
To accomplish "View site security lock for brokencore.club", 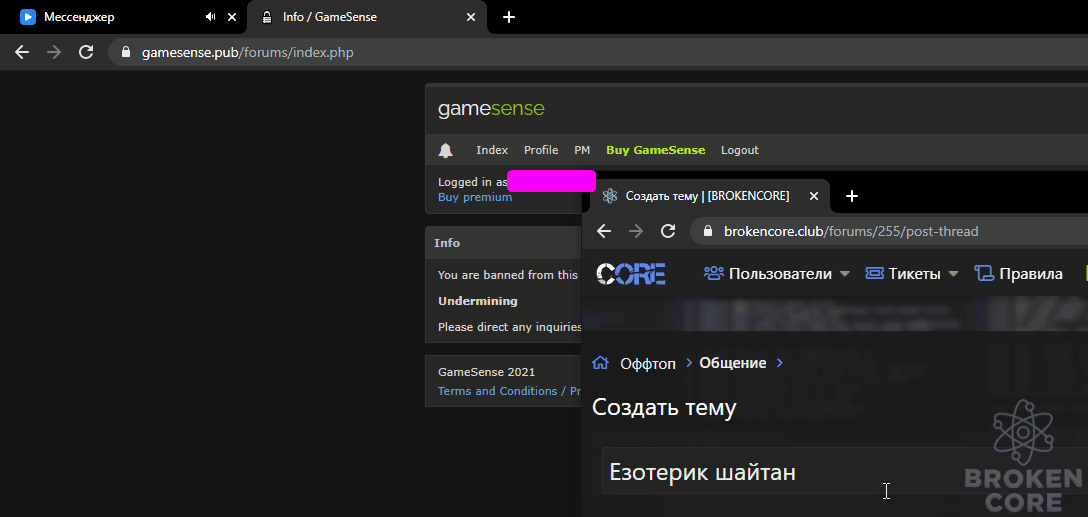I will pos(708,231).
